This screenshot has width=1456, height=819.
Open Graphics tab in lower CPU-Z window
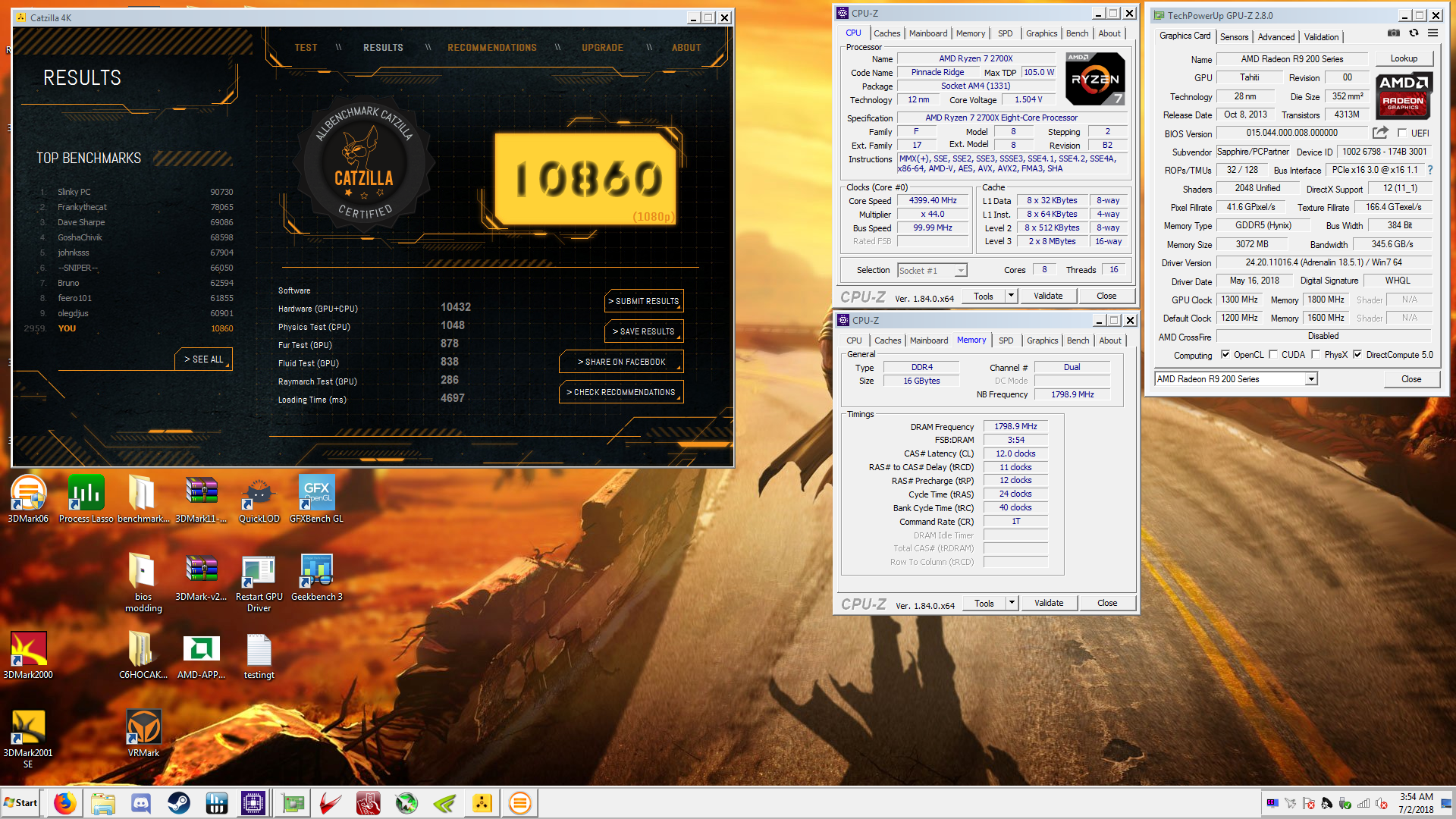point(1042,340)
